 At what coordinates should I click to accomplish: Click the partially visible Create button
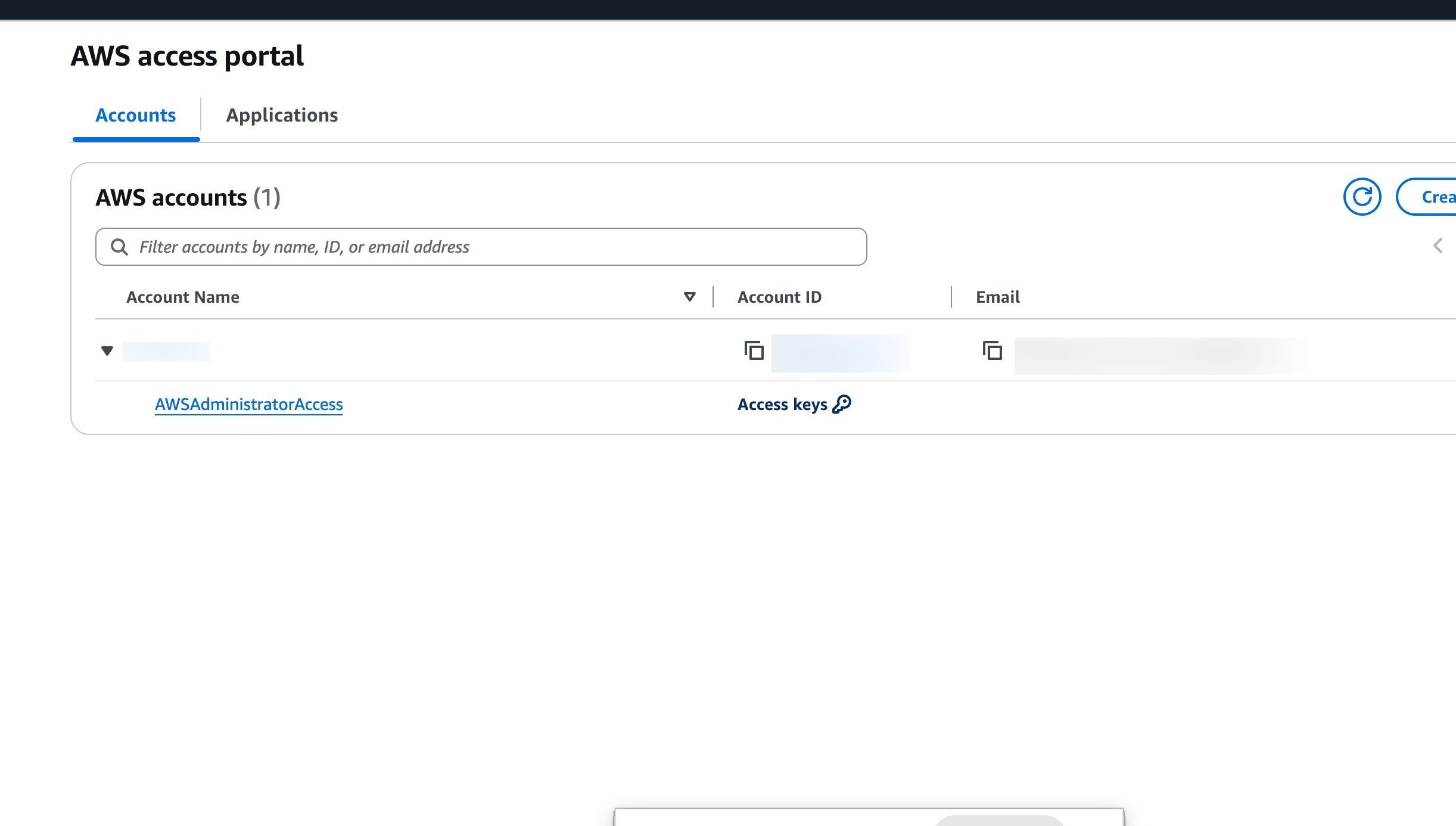point(1426,197)
